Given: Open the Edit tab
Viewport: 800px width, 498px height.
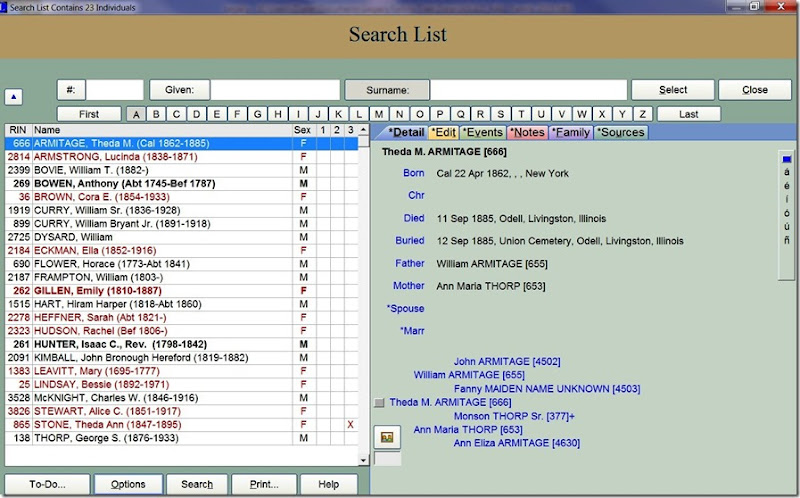Looking at the screenshot, I should coord(443,133).
